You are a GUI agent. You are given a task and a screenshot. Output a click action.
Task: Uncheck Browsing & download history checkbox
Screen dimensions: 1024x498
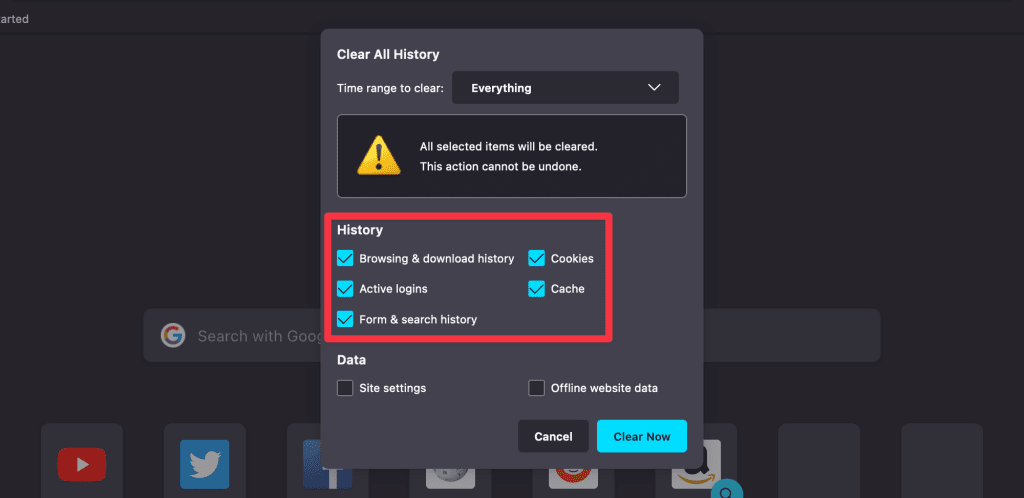[345, 258]
